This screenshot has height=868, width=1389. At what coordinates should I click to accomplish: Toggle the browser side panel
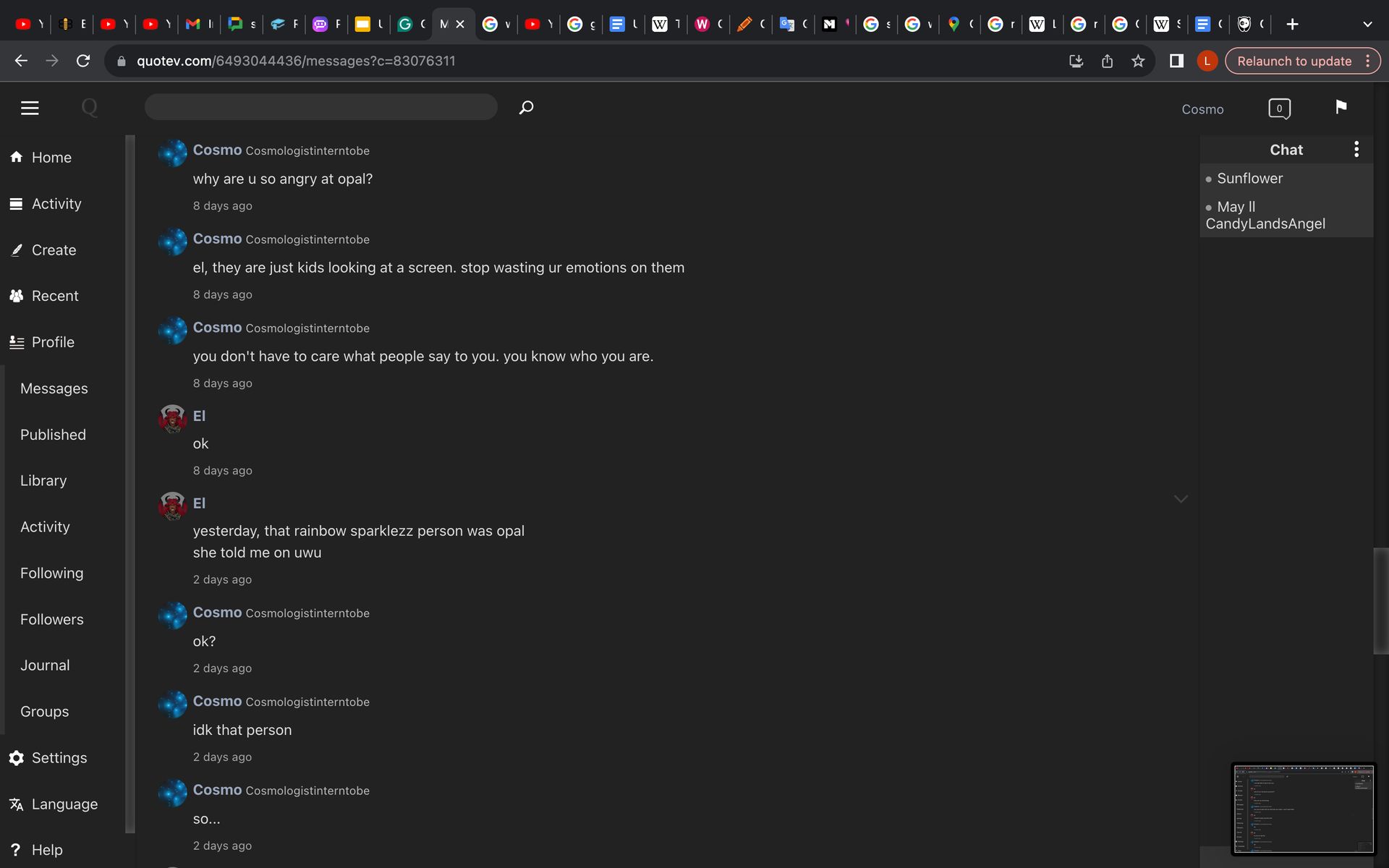point(1176,61)
